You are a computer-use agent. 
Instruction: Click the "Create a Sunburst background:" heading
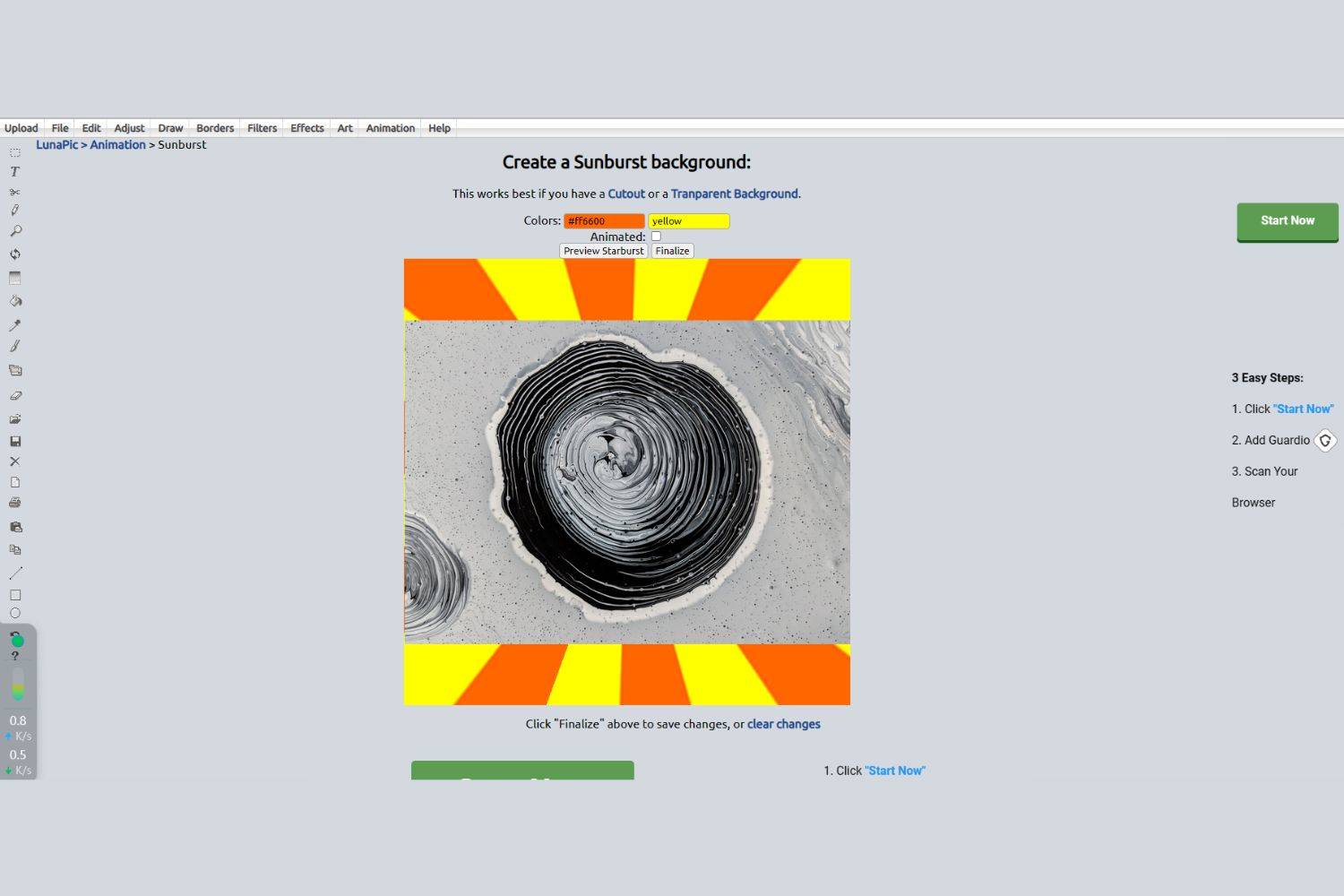(x=626, y=162)
